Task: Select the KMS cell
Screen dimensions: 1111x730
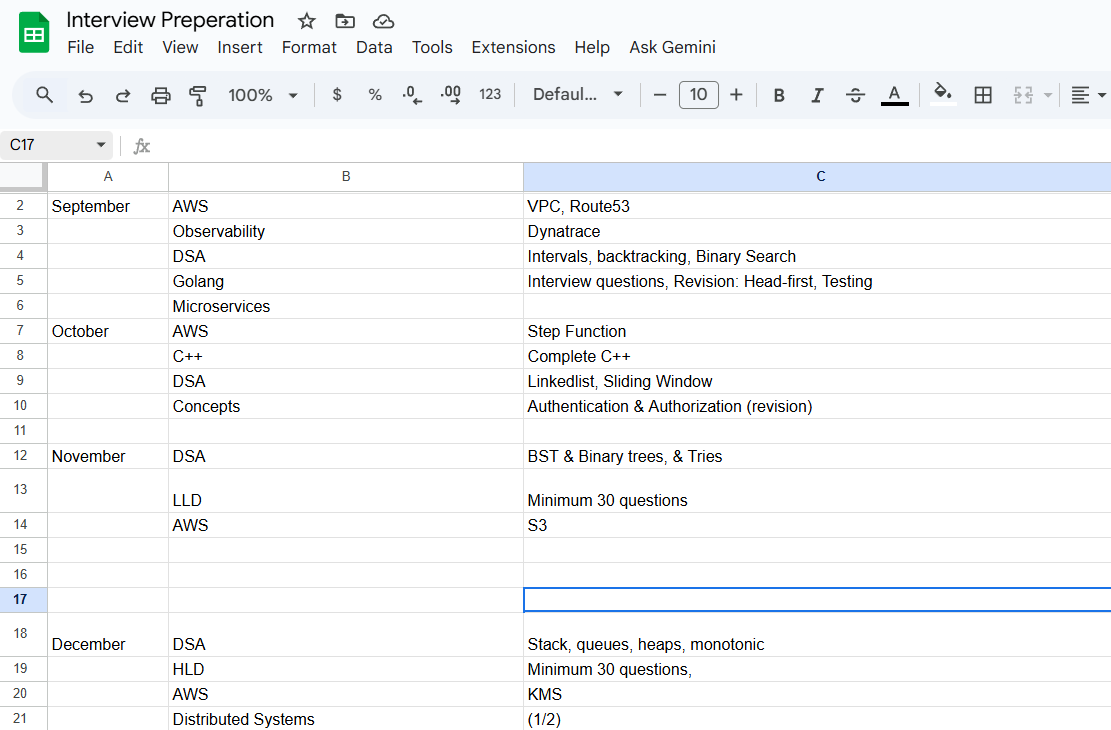Action: tap(817, 694)
